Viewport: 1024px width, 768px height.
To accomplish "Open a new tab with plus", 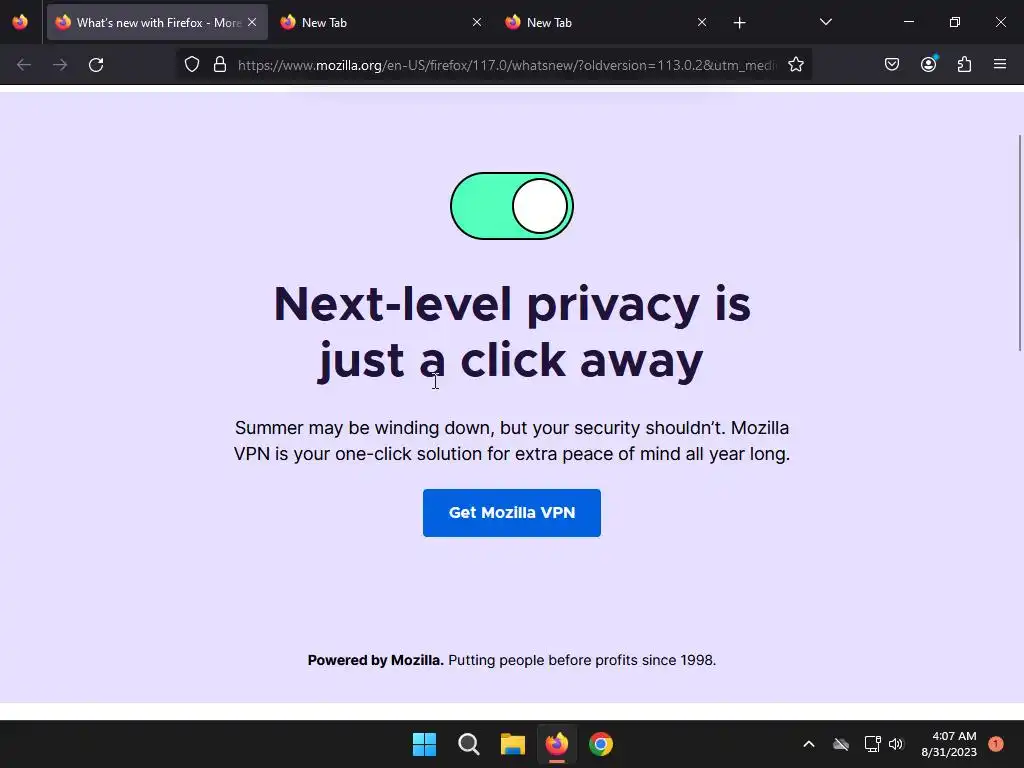I will click(x=739, y=23).
